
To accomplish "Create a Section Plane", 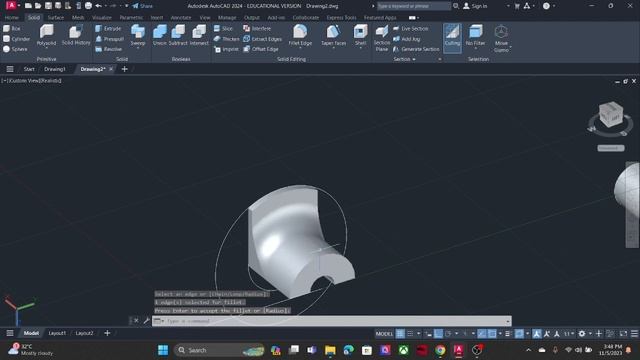I will pyautogui.click(x=382, y=38).
